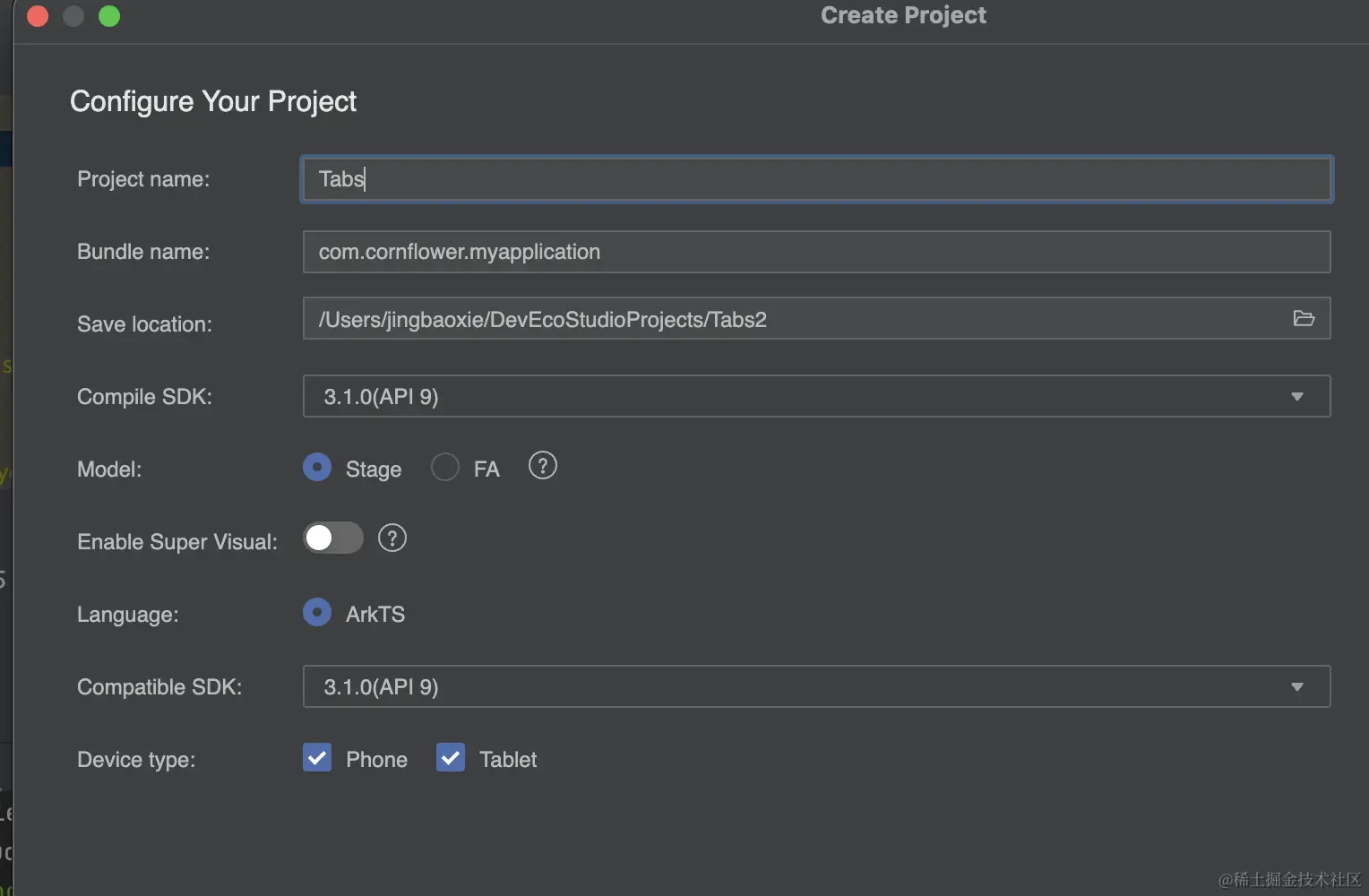Image resolution: width=1369 pixels, height=896 pixels.
Task: Edit the Save location path field
Action: coord(788,320)
